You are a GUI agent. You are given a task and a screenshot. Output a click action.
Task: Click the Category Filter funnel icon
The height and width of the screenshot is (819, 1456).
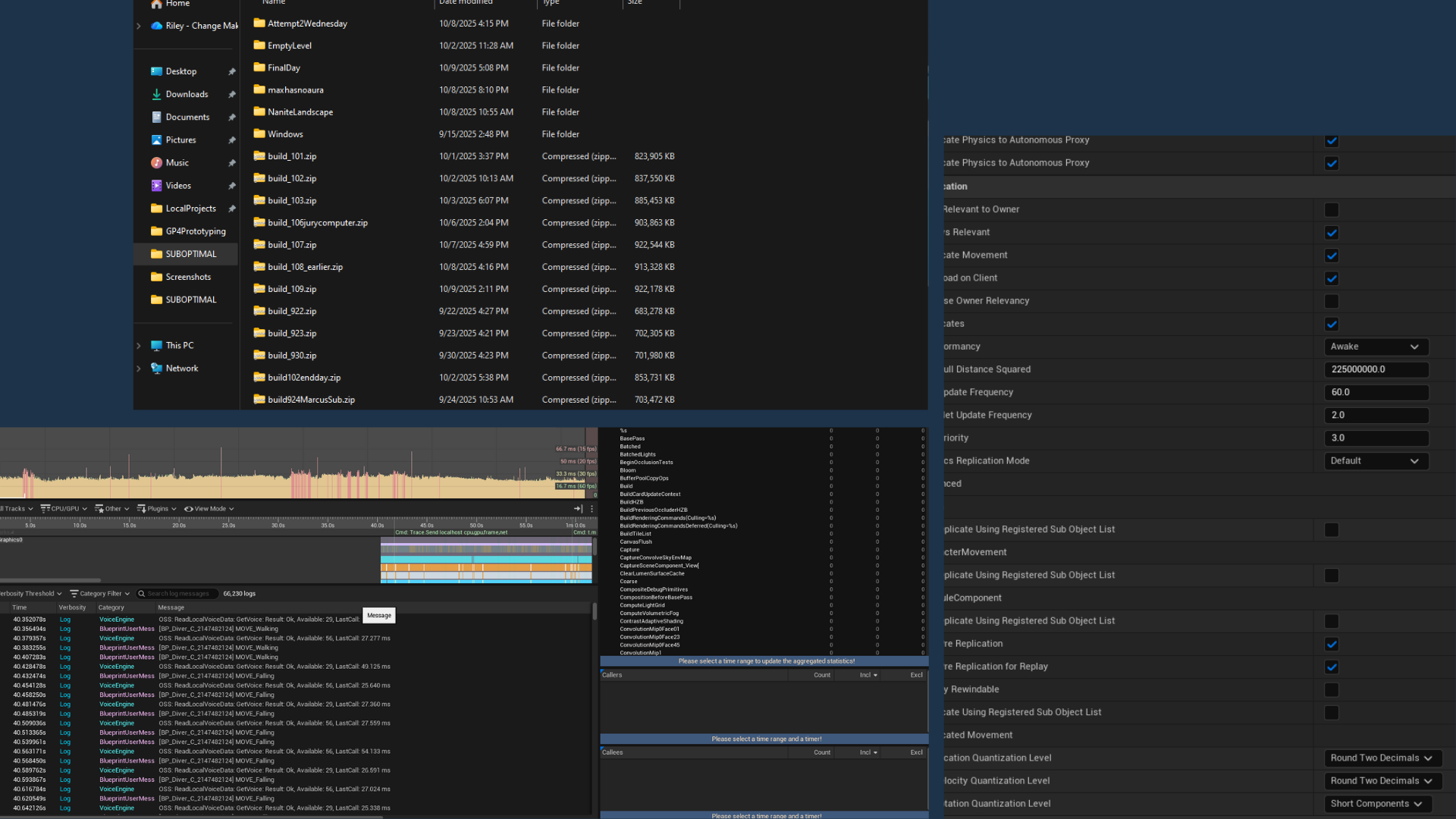pyautogui.click(x=74, y=594)
